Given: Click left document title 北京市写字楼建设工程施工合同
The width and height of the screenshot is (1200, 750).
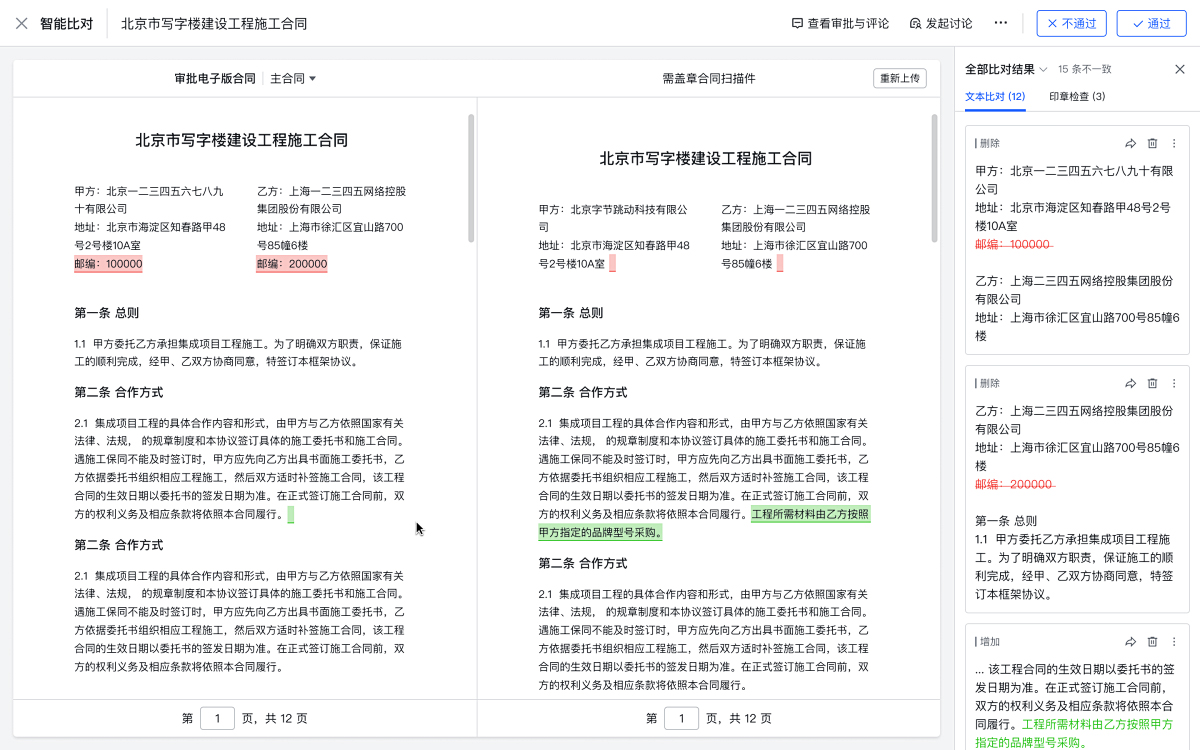Looking at the screenshot, I should (x=242, y=140).
